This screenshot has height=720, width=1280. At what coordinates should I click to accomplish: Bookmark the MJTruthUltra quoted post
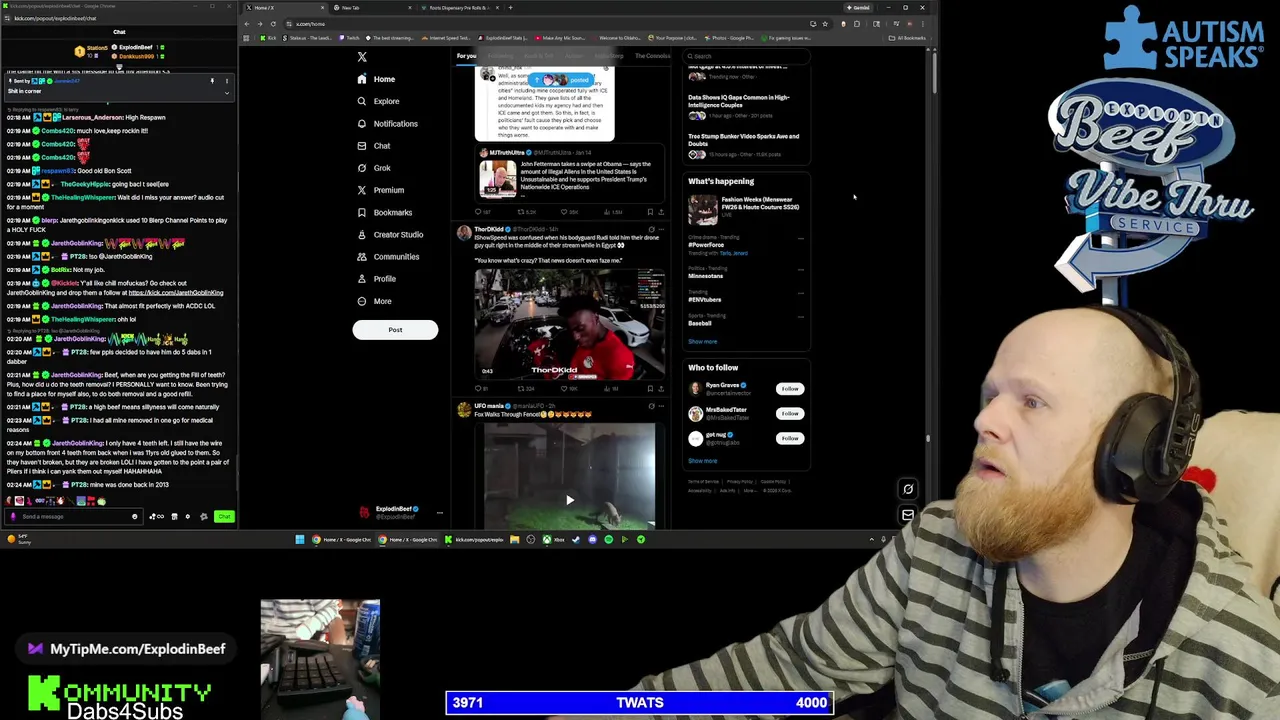650,212
